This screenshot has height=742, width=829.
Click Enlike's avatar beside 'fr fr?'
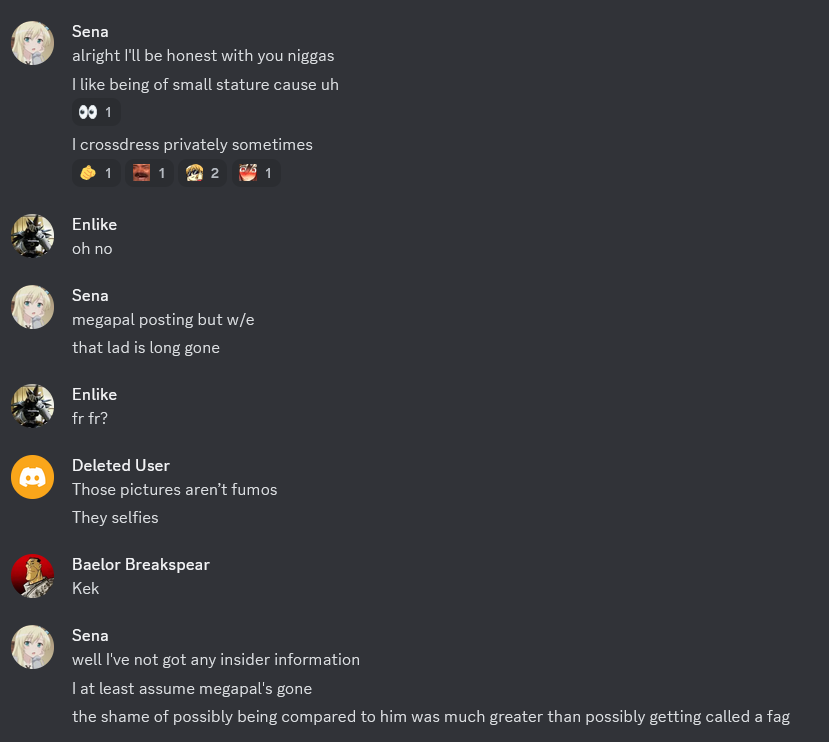pos(32,406)
